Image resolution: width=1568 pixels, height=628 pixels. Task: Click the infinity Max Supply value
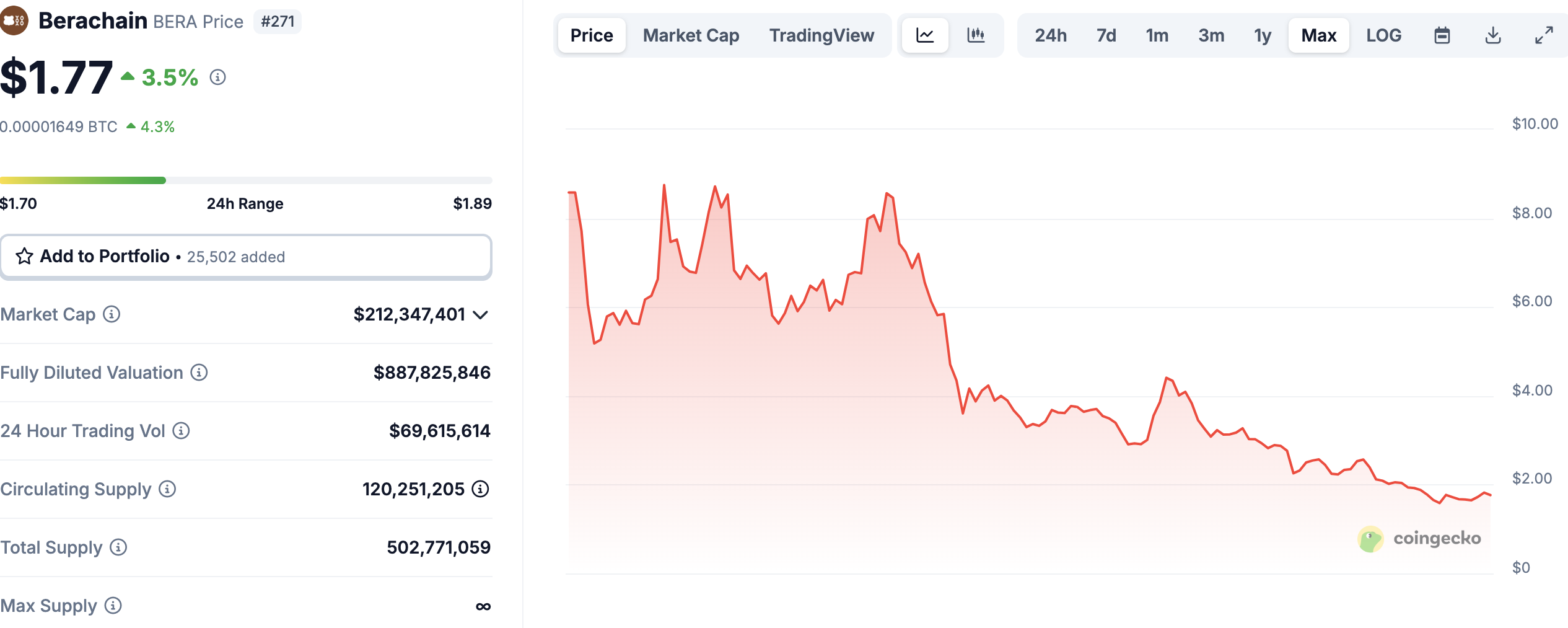pos(483,606)
